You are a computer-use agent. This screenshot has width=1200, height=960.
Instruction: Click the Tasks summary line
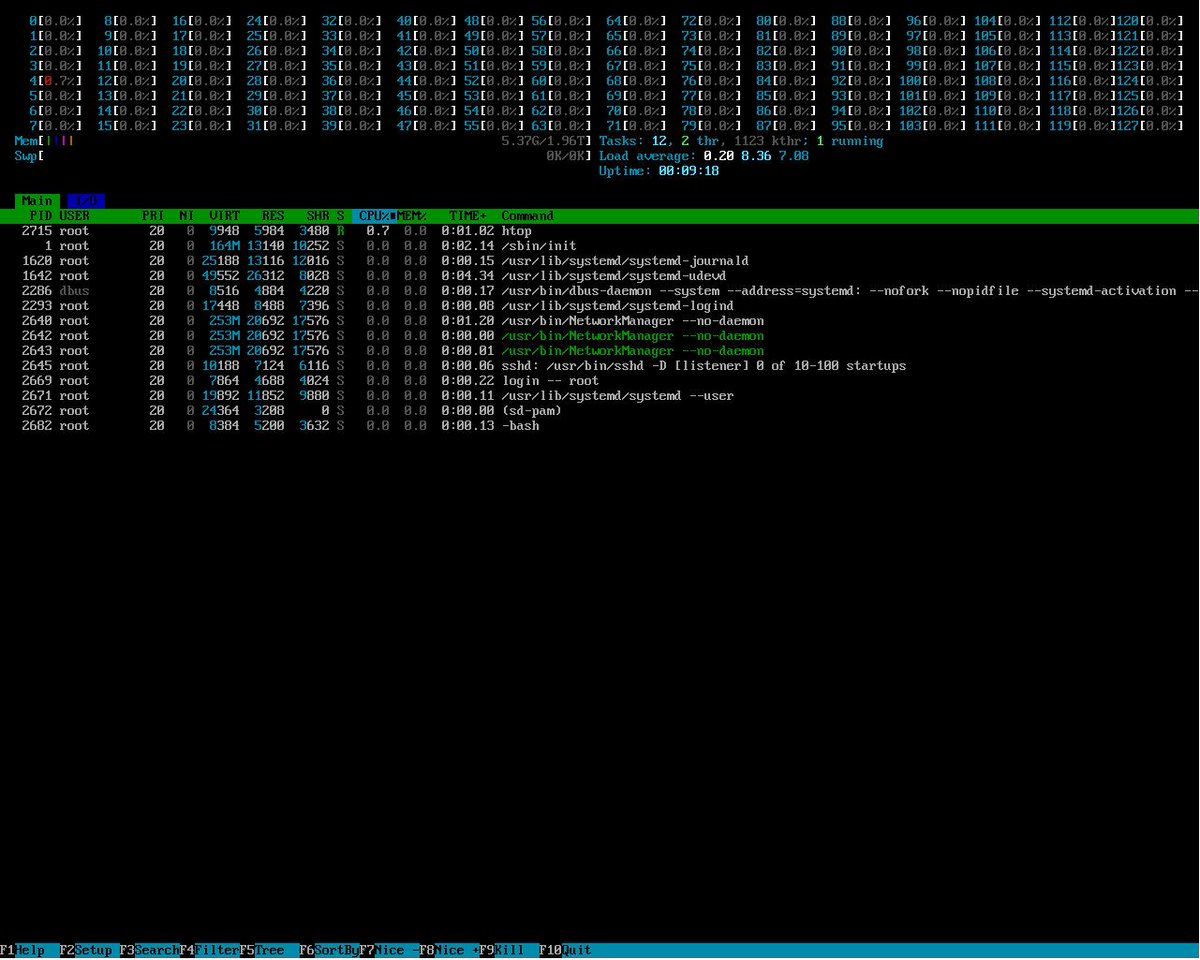(741, 141)
